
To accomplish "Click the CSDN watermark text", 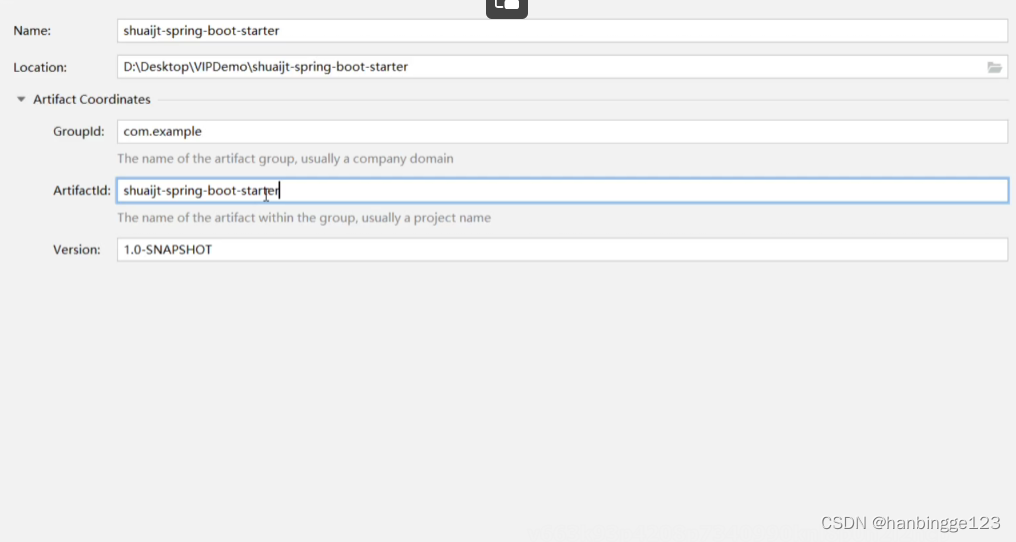I will pyautogui.click(x=843, y=523).
